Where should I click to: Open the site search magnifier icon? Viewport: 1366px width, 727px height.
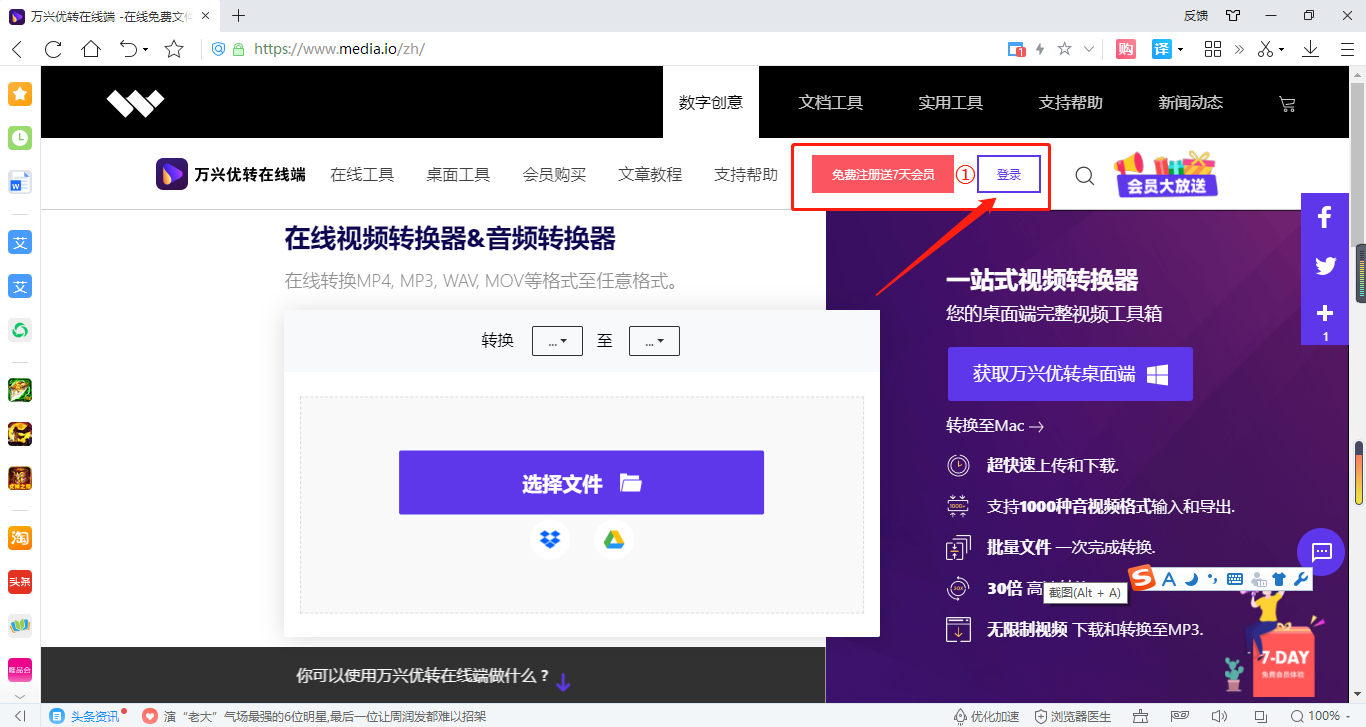click(1084, 174)
